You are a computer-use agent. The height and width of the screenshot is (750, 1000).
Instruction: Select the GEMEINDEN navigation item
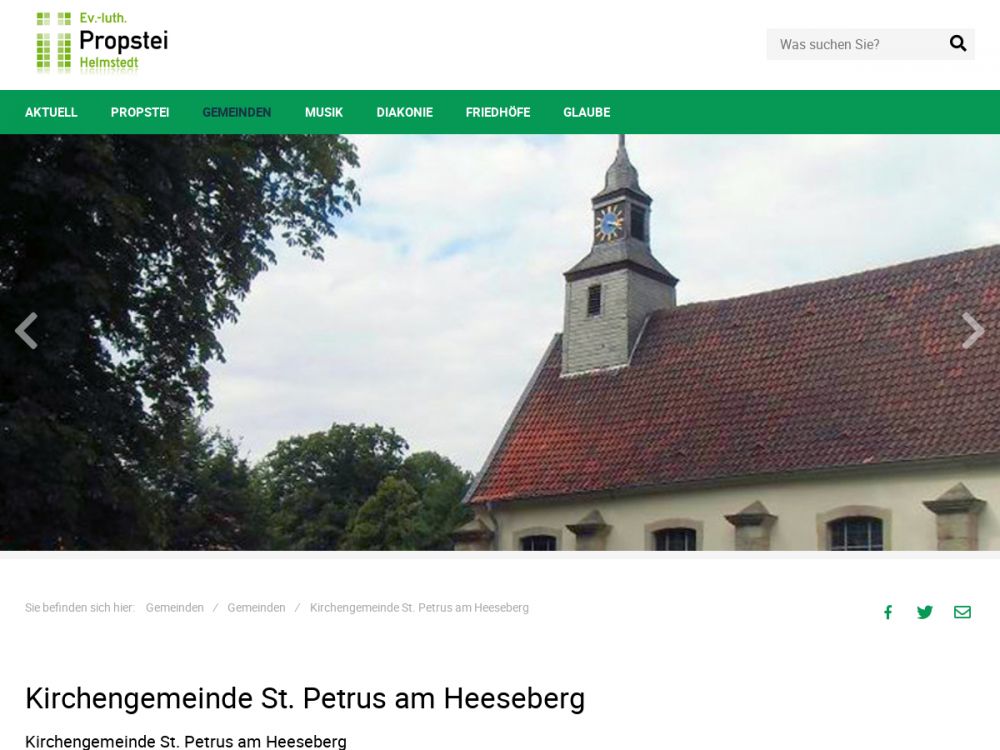click(x=237, y=112)
